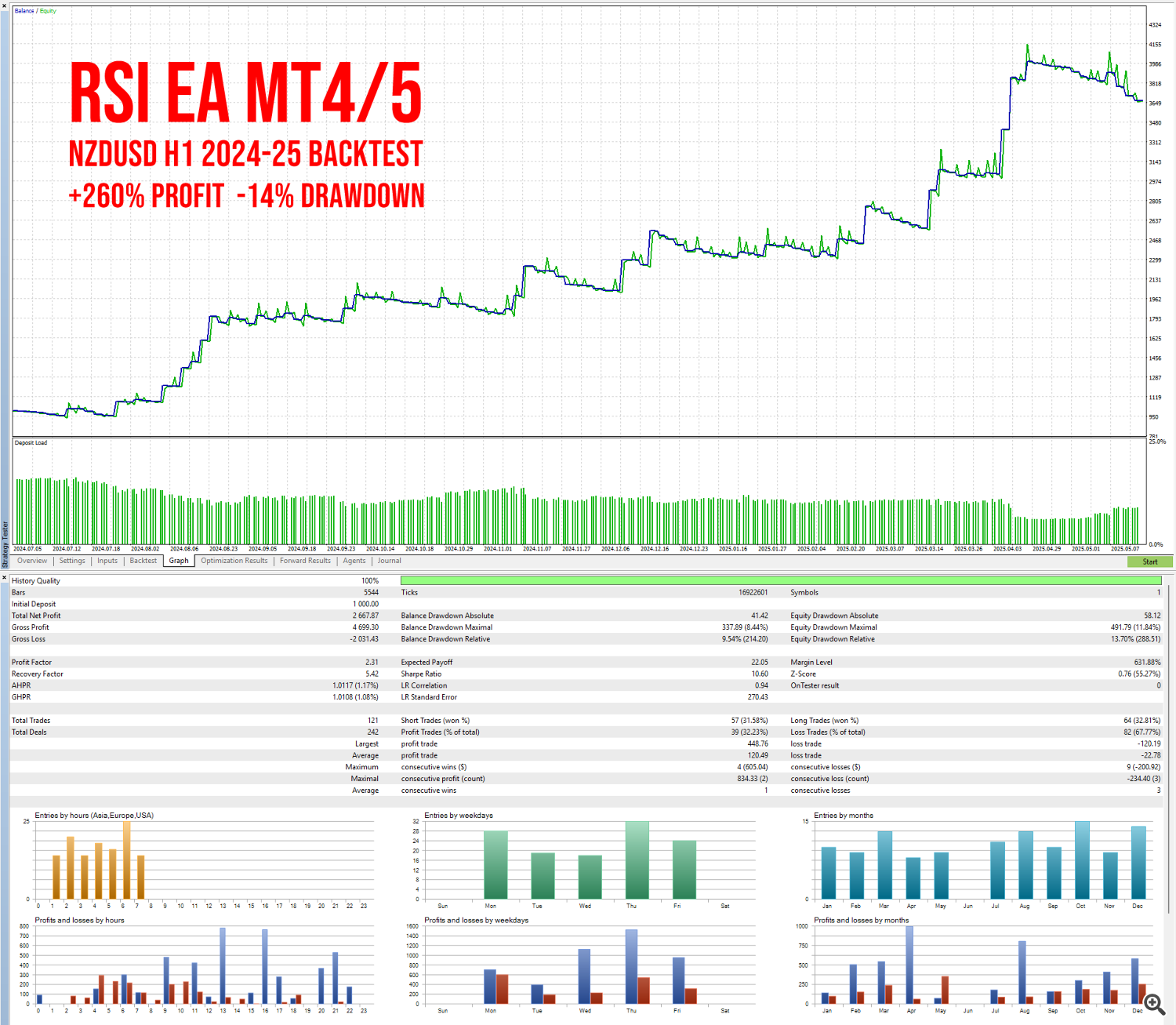This screenshot has width=1176, height=1025.
Task: Open the Overview tab
Action: point(32,561)
